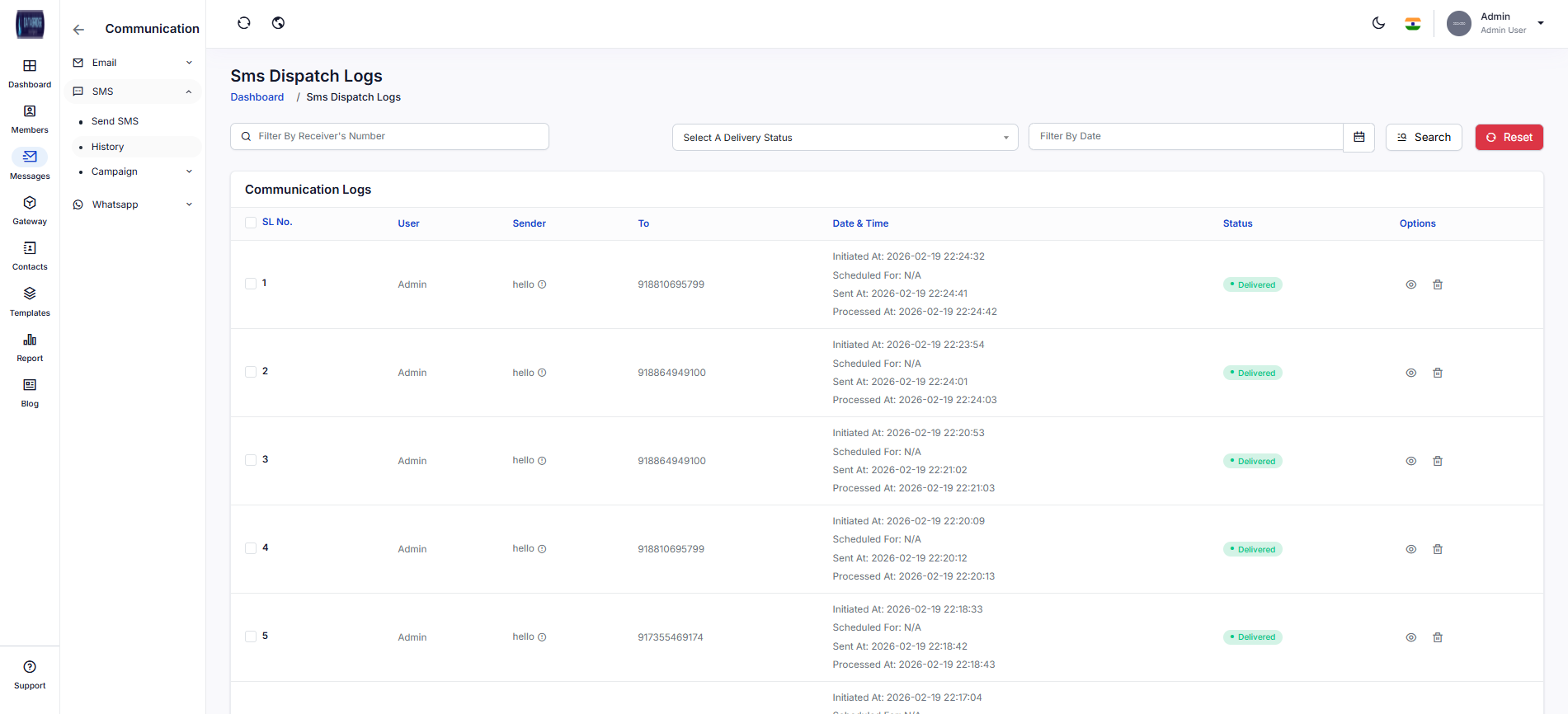Viewport: 1568px width, 714px height.
Task: Toggle dark mode with moon icon
Action: (x=1378, y=23)
